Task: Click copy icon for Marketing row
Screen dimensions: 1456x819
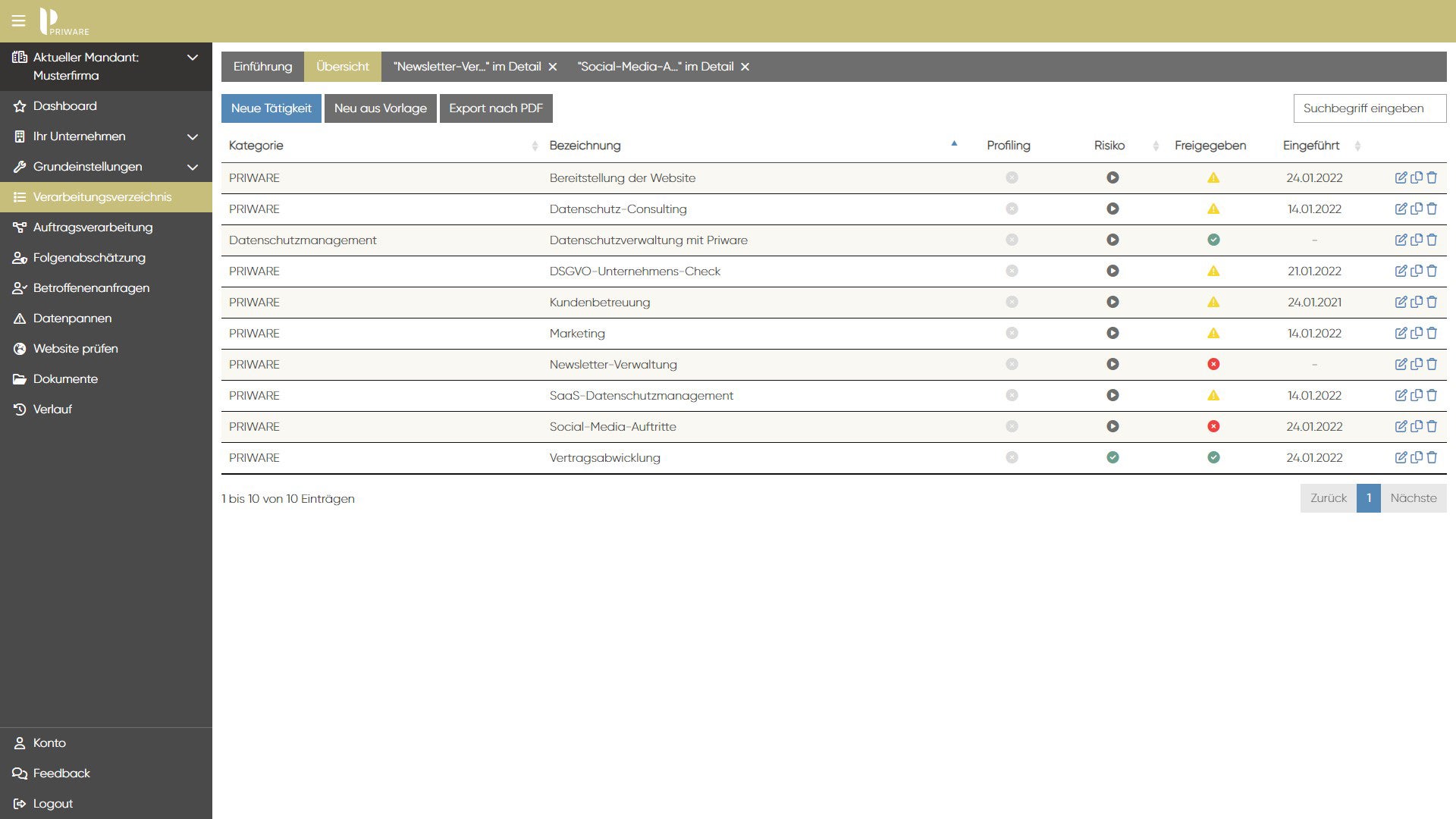Action: (x=1416, y=333)
